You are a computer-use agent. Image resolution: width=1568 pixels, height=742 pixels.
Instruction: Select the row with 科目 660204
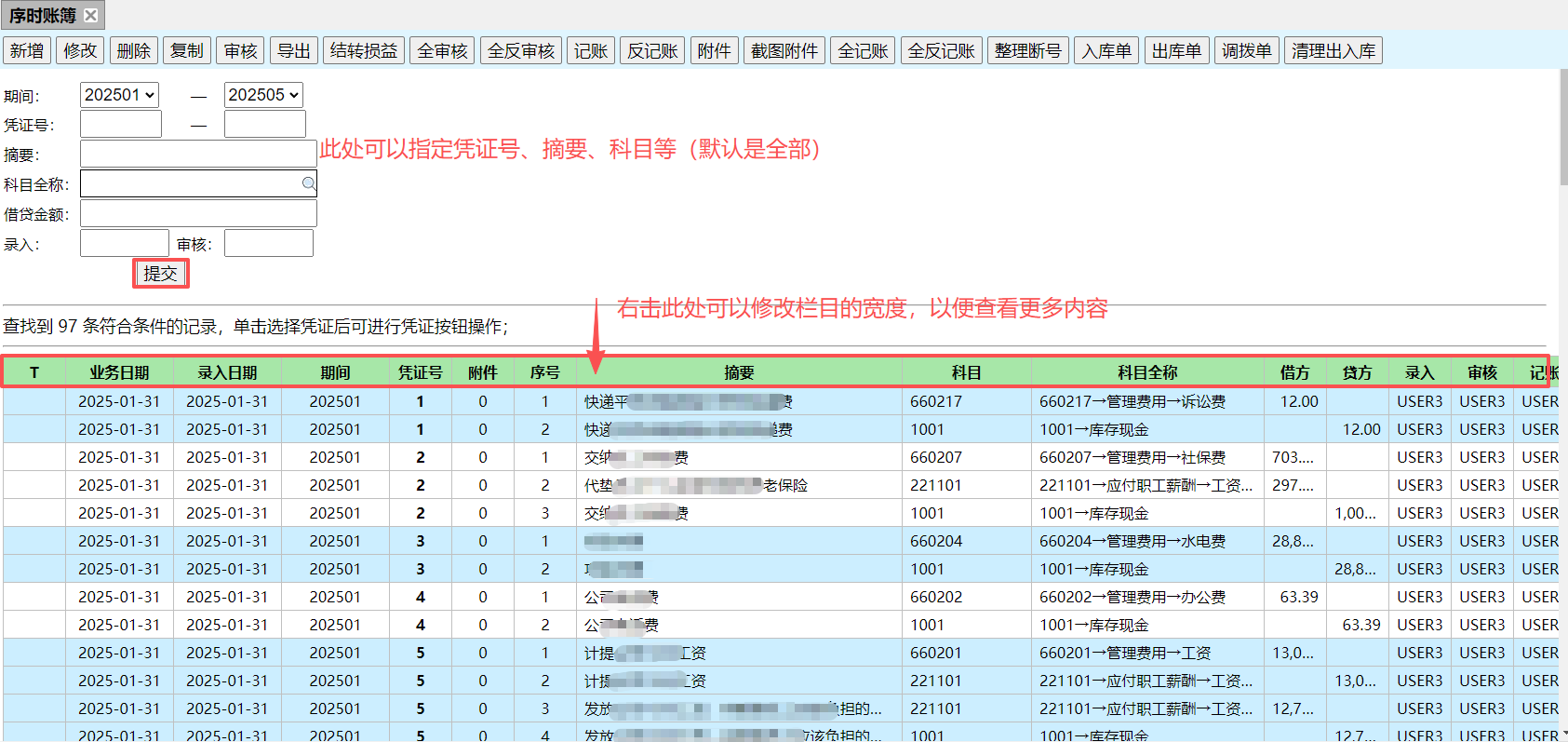(x=936, y=541)
